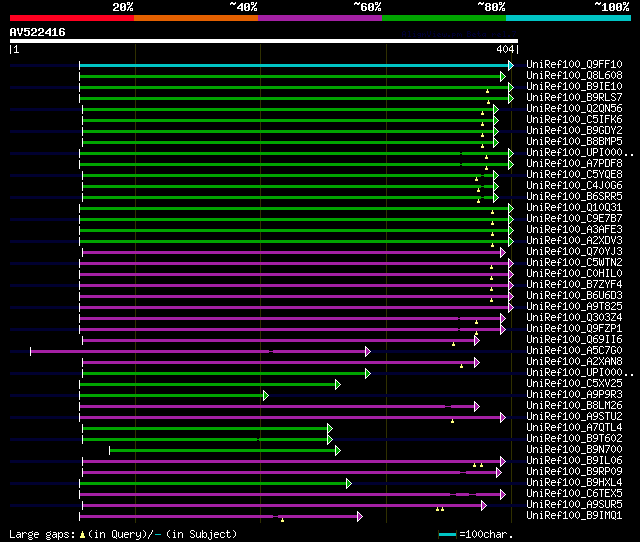Image resolution: width=640 pixels, height=542 pixels.
Task: Click the UniRef100_Q9FZP1 label
Action: pyautogui.click(x=574, y=329)
